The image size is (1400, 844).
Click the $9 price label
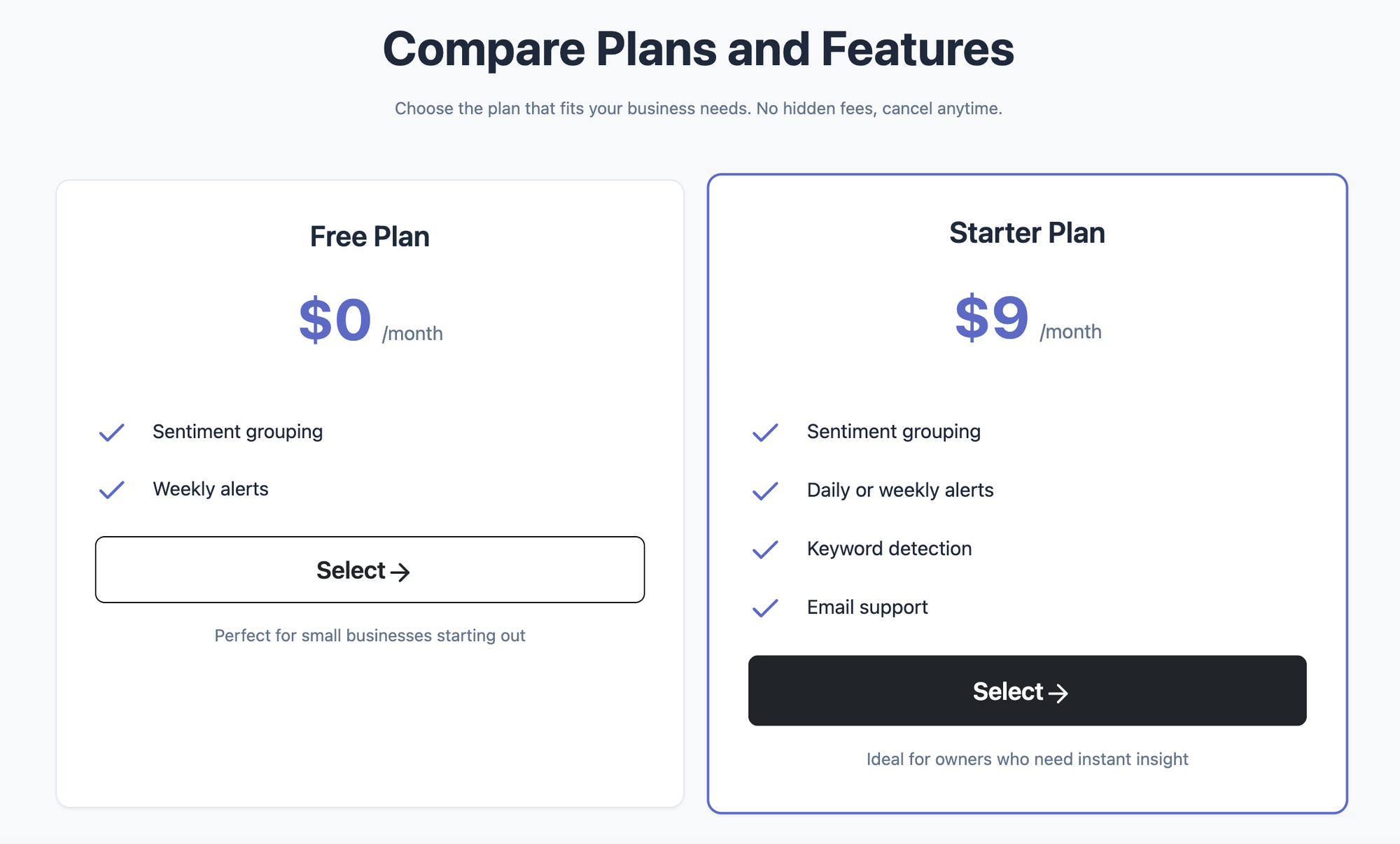(x=992, y=318)
